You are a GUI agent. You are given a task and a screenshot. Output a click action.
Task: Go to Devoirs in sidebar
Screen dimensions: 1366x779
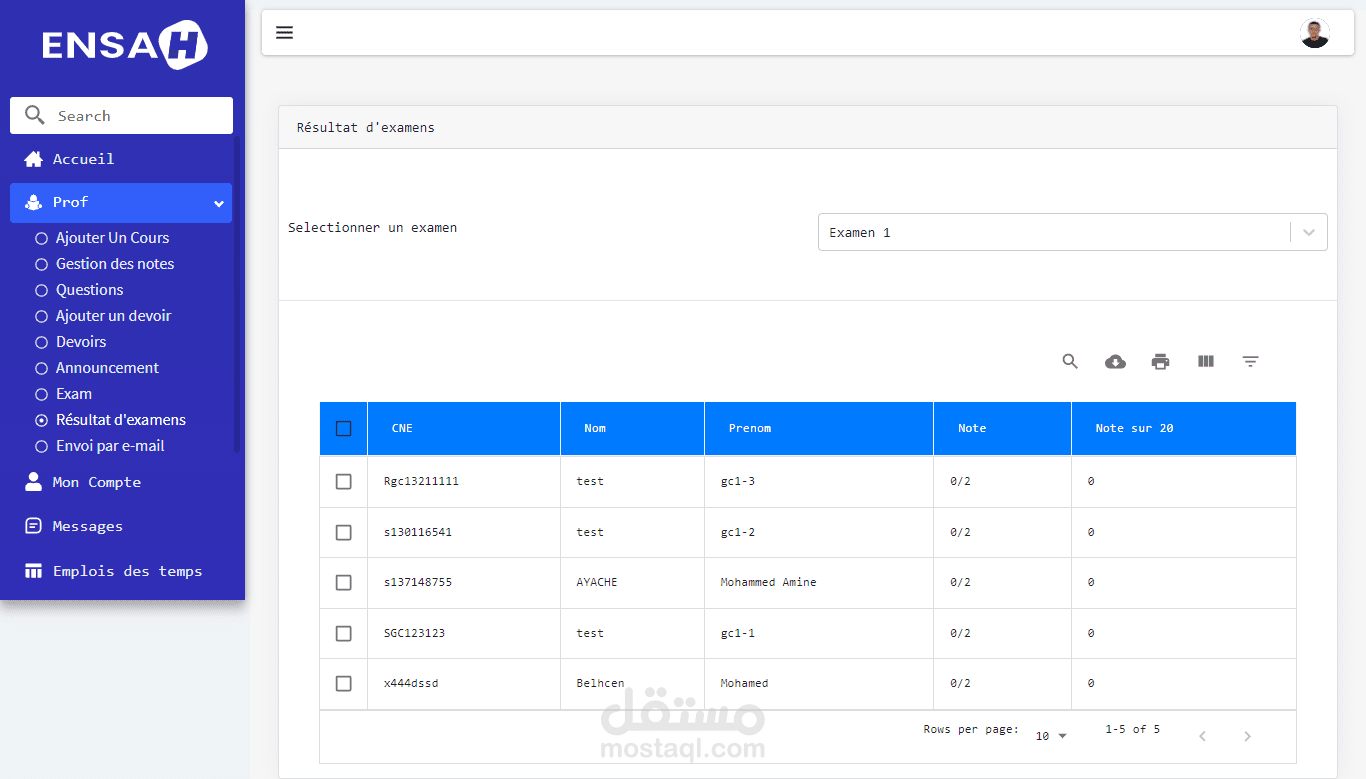click(x=81, y=342)
